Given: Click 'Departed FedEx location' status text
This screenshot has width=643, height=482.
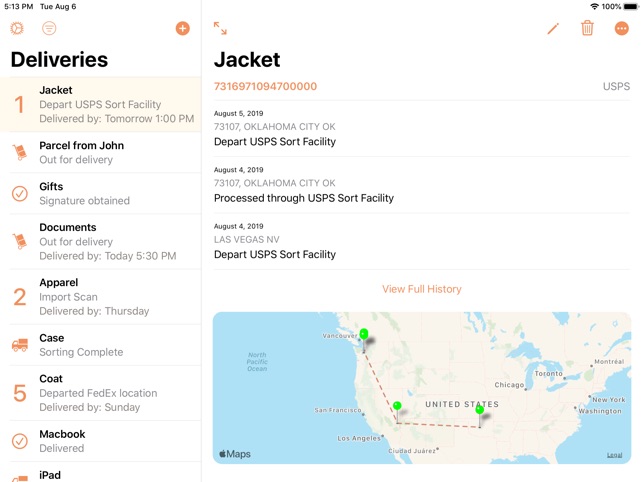Looking at the screenshot, I should click(98, 393).
